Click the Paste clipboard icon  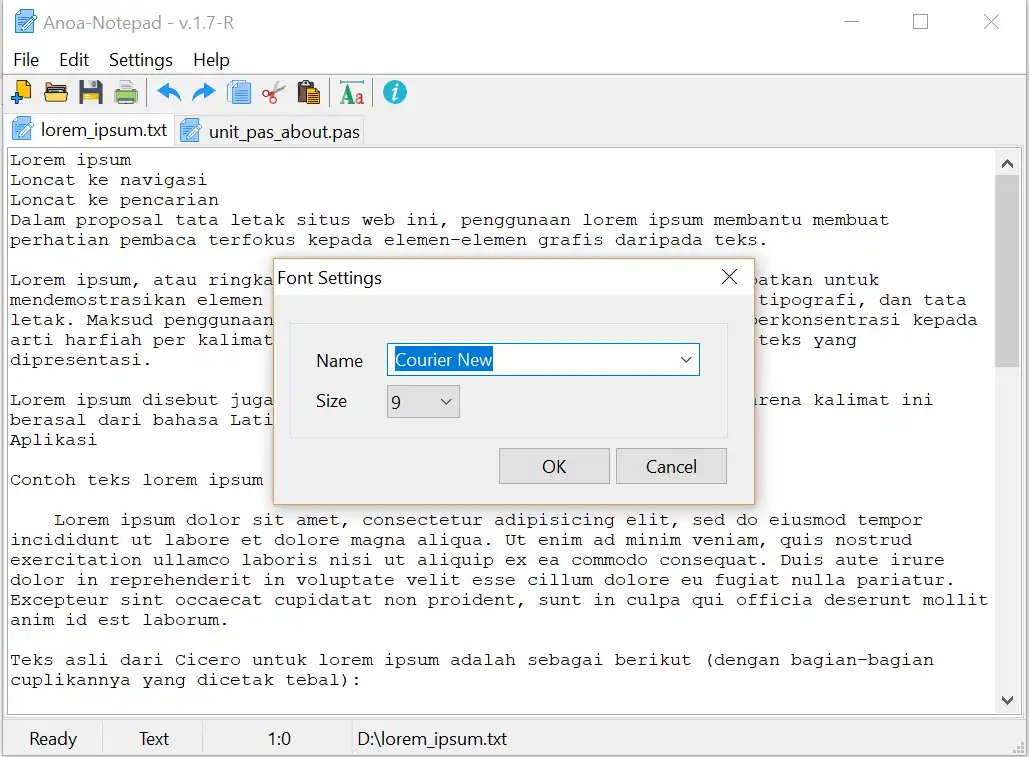(308, 93)
